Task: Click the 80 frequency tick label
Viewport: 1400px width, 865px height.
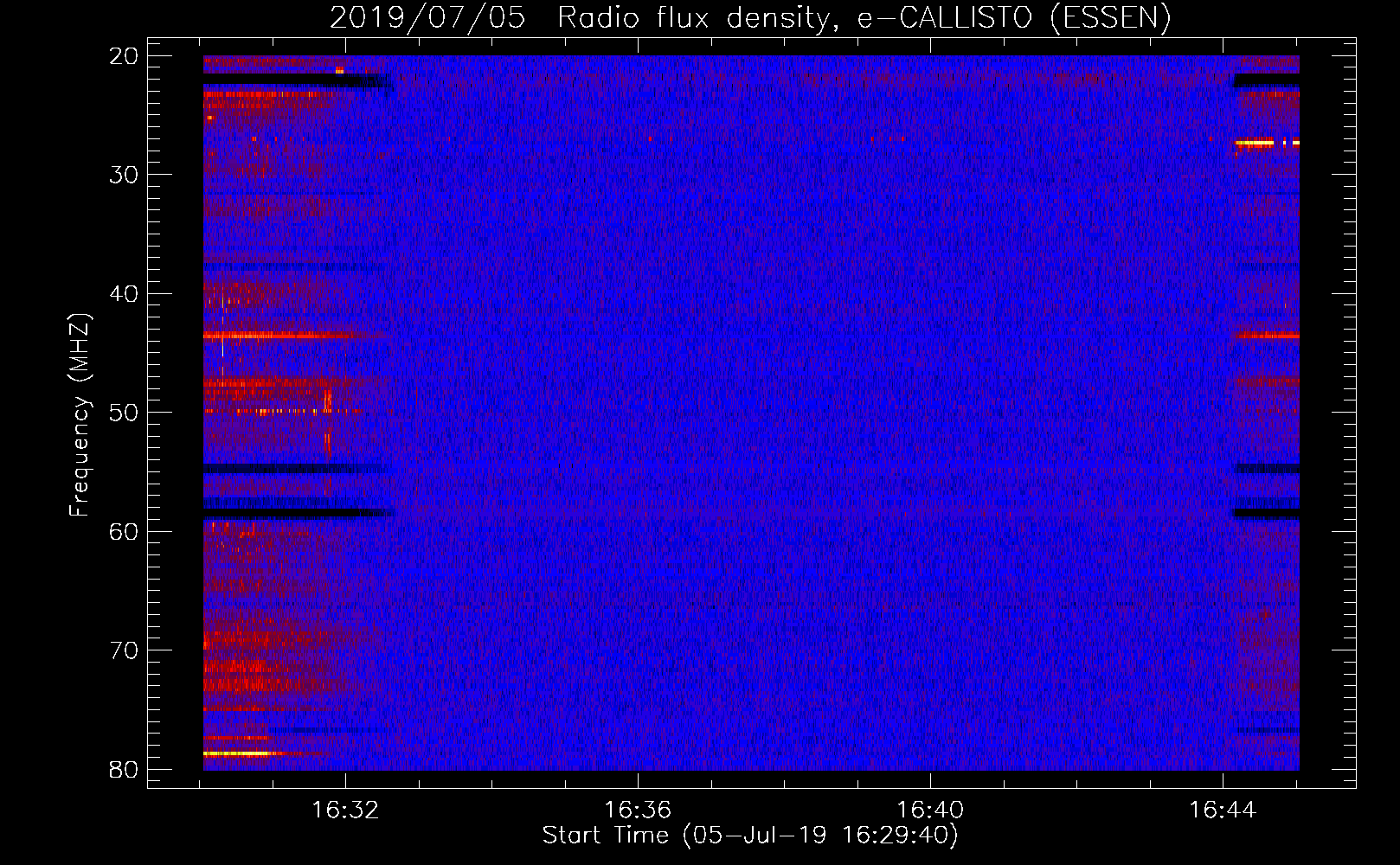Action: pos(124,769)
